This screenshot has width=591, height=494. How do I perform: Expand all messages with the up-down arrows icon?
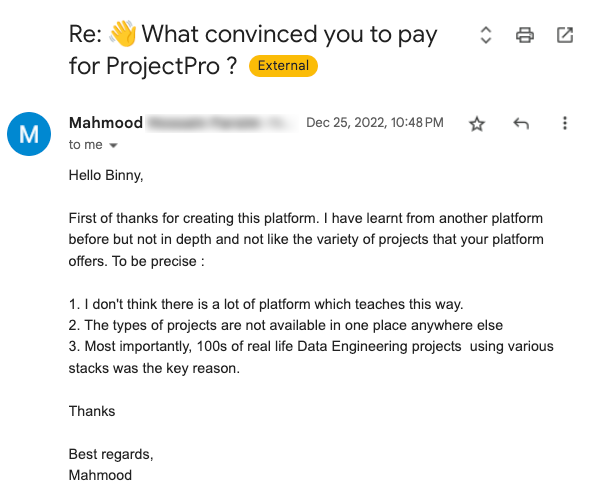pyautogui.click(x=486, y=35)
